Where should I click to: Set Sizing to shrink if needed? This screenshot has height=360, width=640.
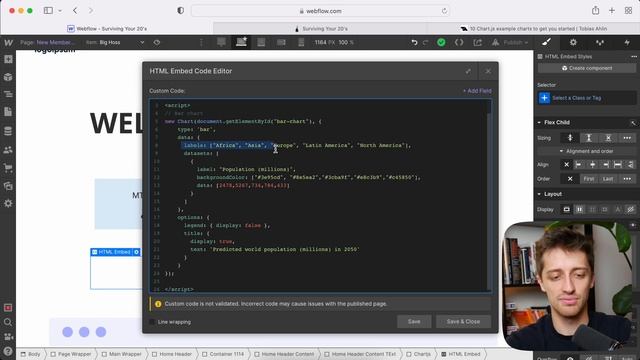pyautogui.click(x=570, y=138)
